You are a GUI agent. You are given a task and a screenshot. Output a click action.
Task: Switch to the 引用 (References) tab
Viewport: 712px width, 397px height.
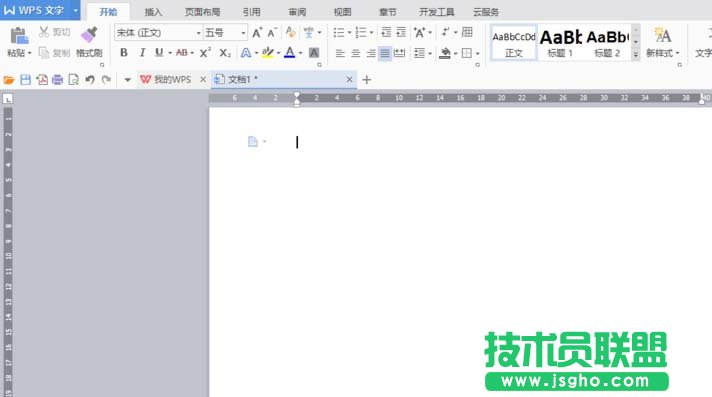click(x=252, y=12)
